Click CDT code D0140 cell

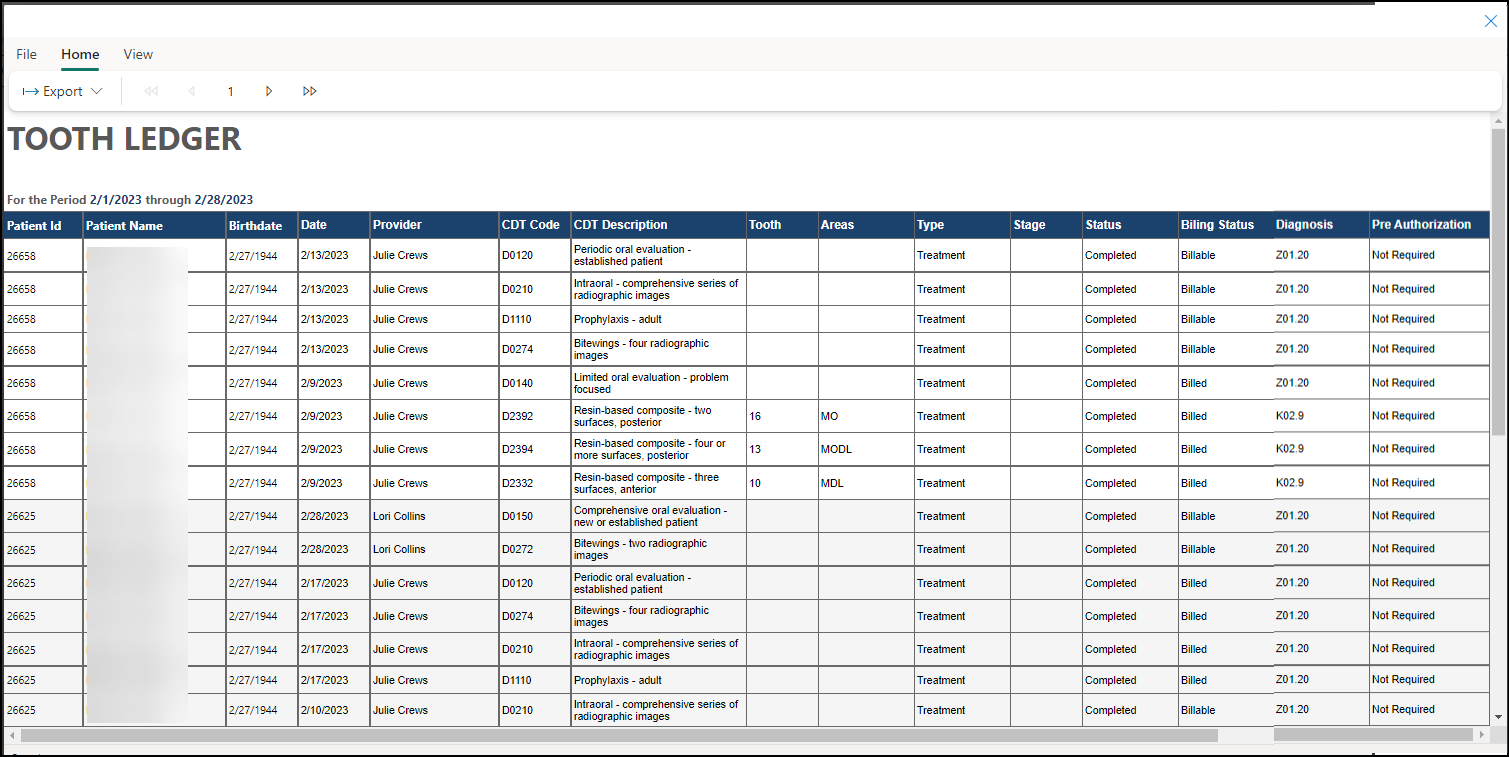[x=535, y=383]
